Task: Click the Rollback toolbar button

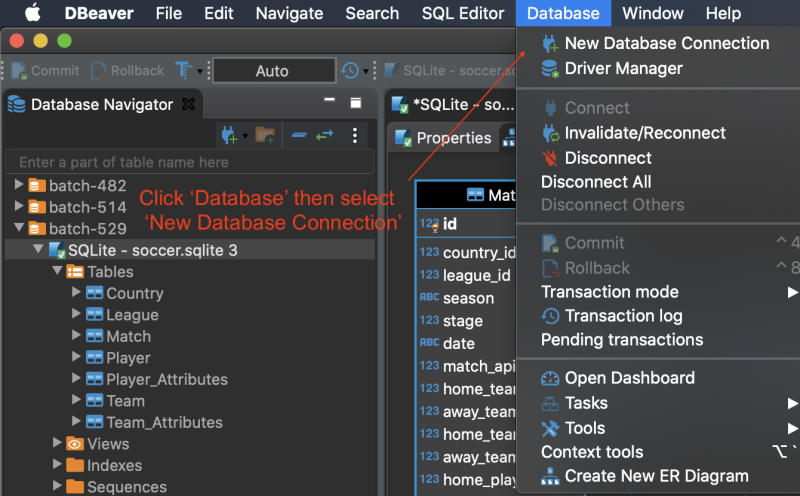Action: coord(128,70)
